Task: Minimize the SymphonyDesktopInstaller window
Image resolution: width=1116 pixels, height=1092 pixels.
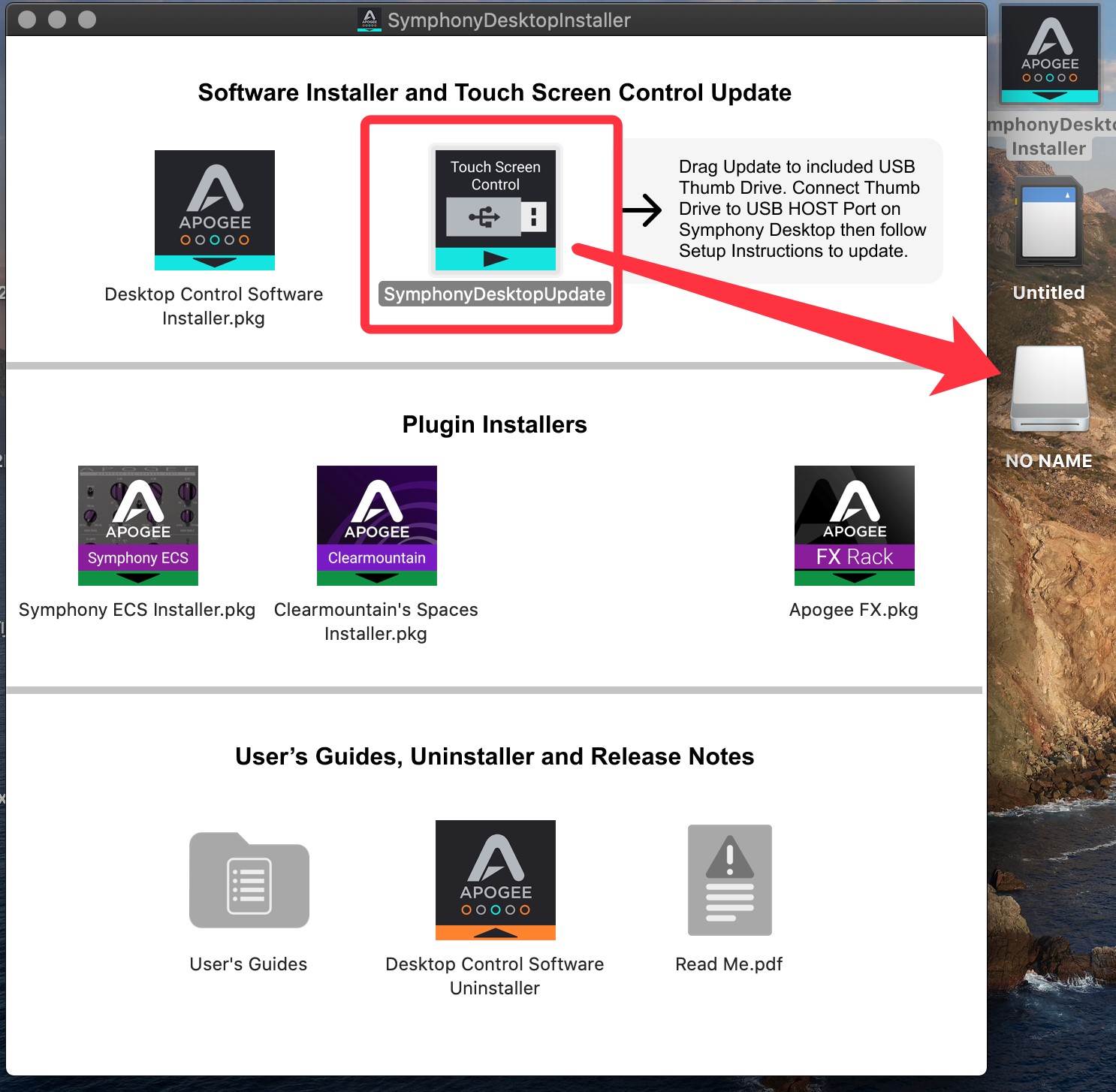Action: [x=57, y=20]
